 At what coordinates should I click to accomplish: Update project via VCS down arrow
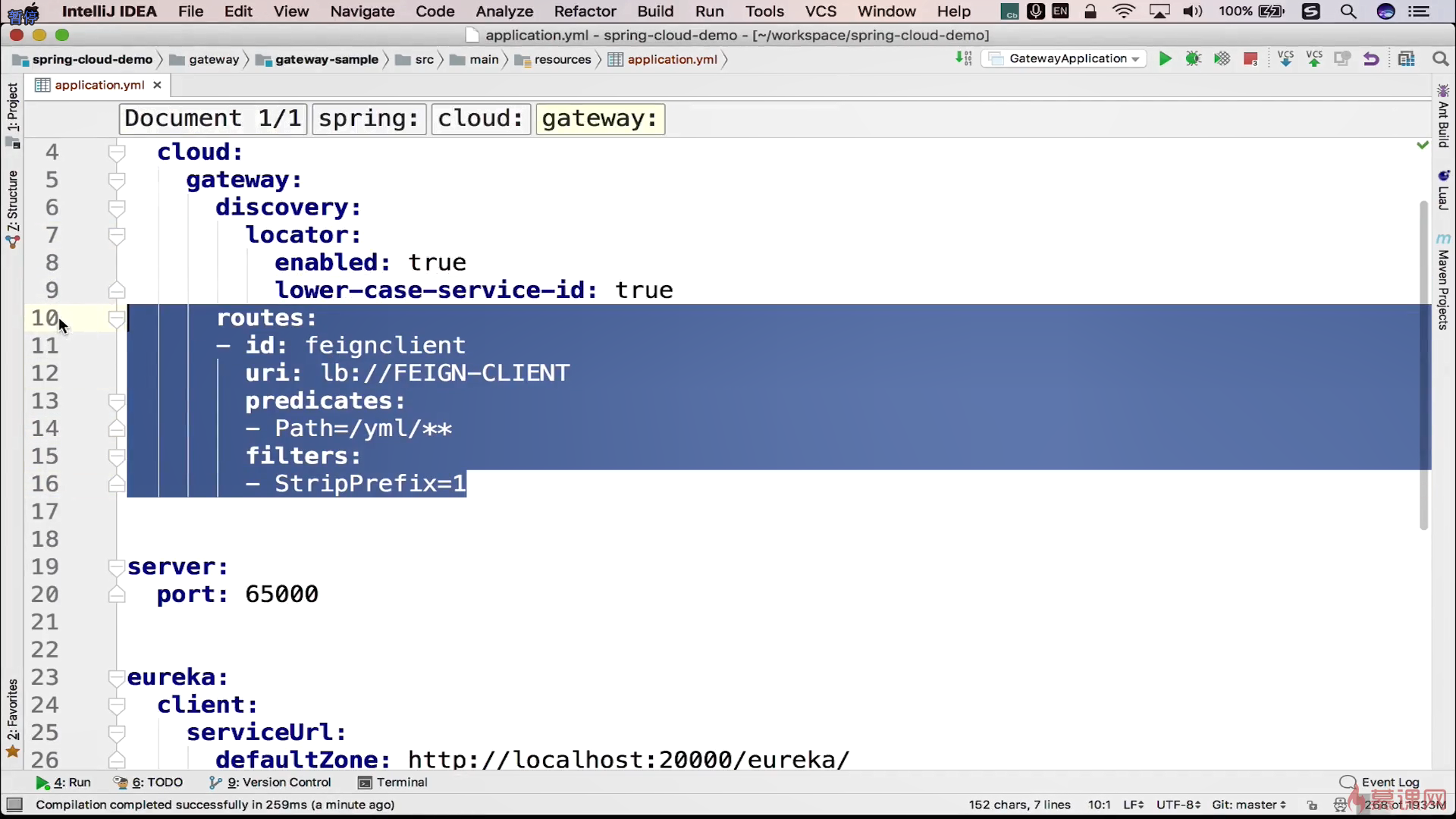1285,59
